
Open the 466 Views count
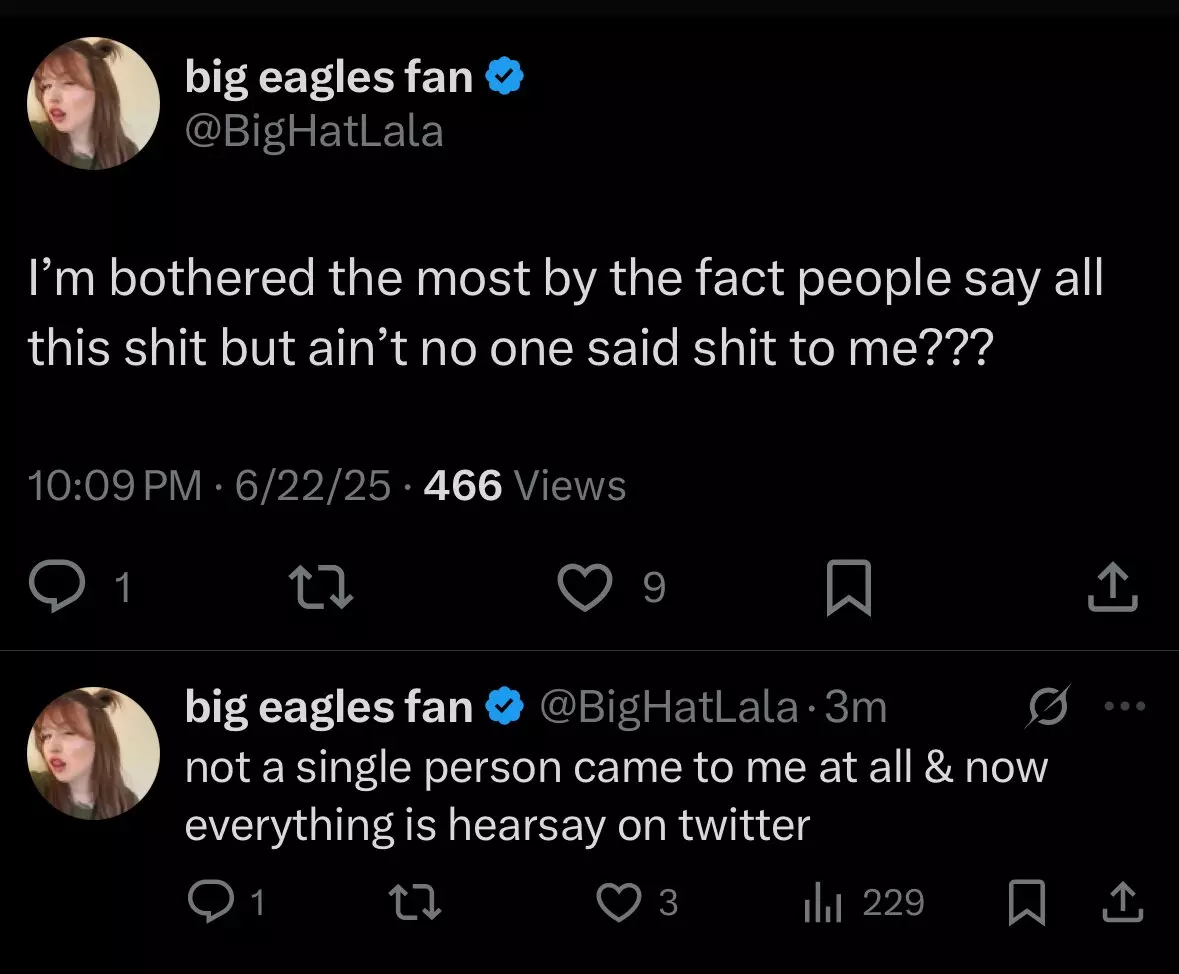pyautogui.click(x=524, y=485)
